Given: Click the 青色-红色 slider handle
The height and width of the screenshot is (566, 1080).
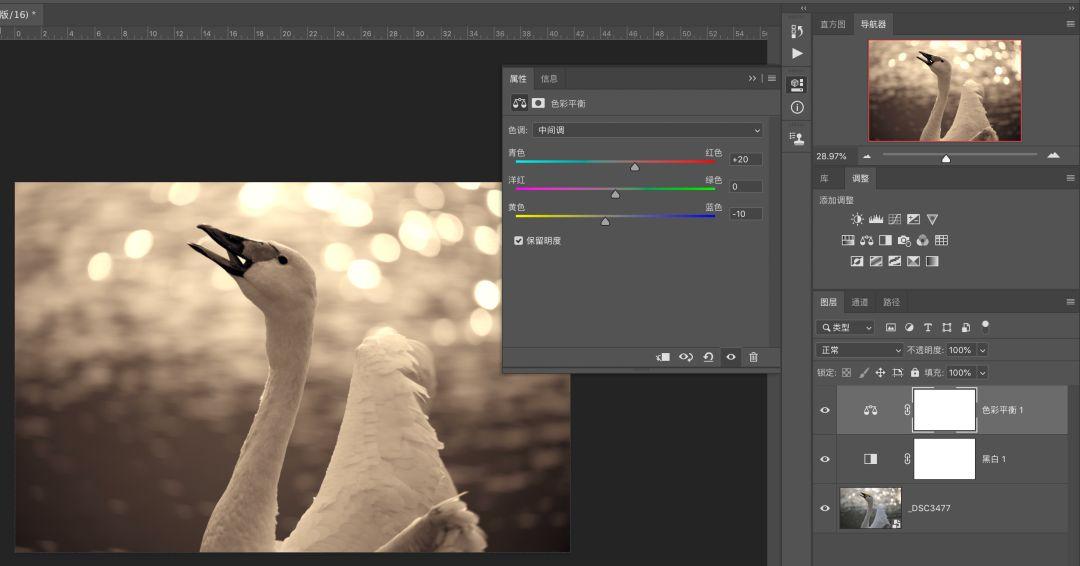Looking at the screenshot, I should tap(634, 167).
